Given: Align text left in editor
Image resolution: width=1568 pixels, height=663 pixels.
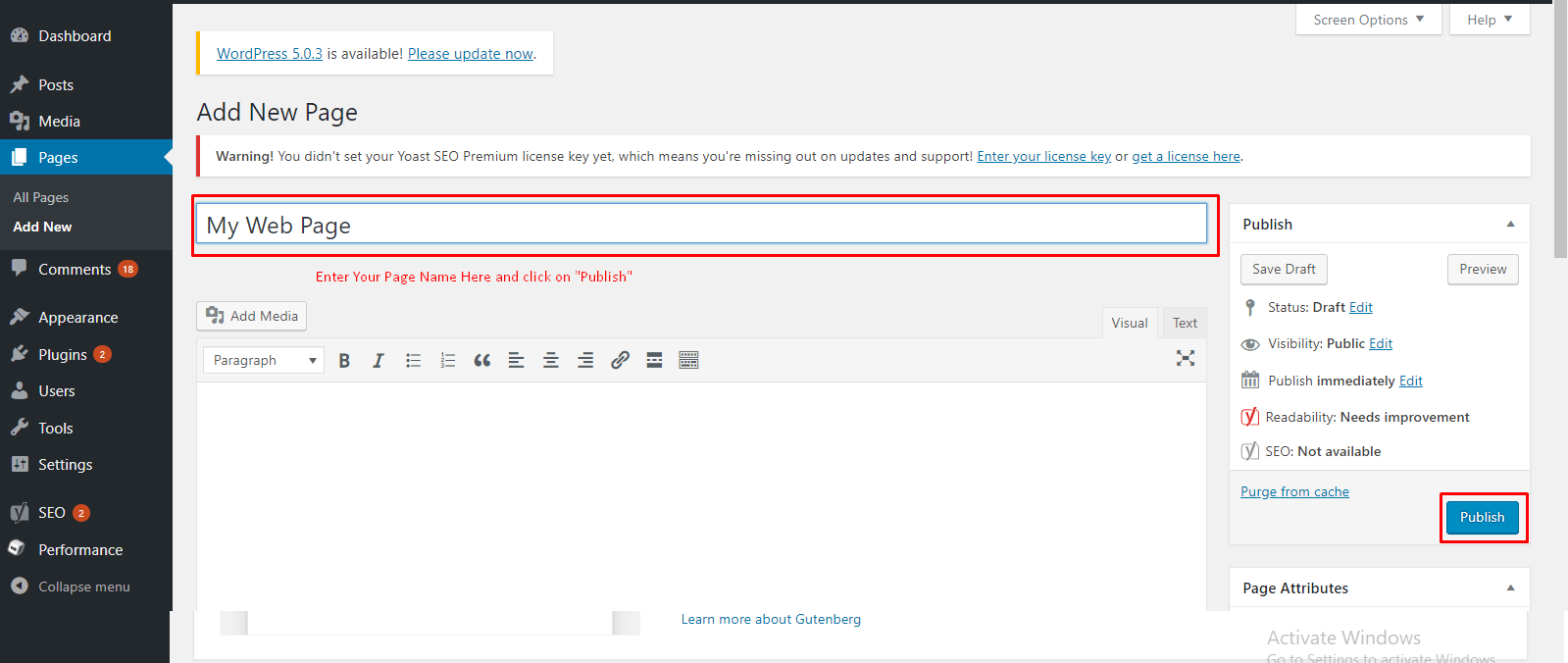Looking at the screenshot, I should (516, 360).
